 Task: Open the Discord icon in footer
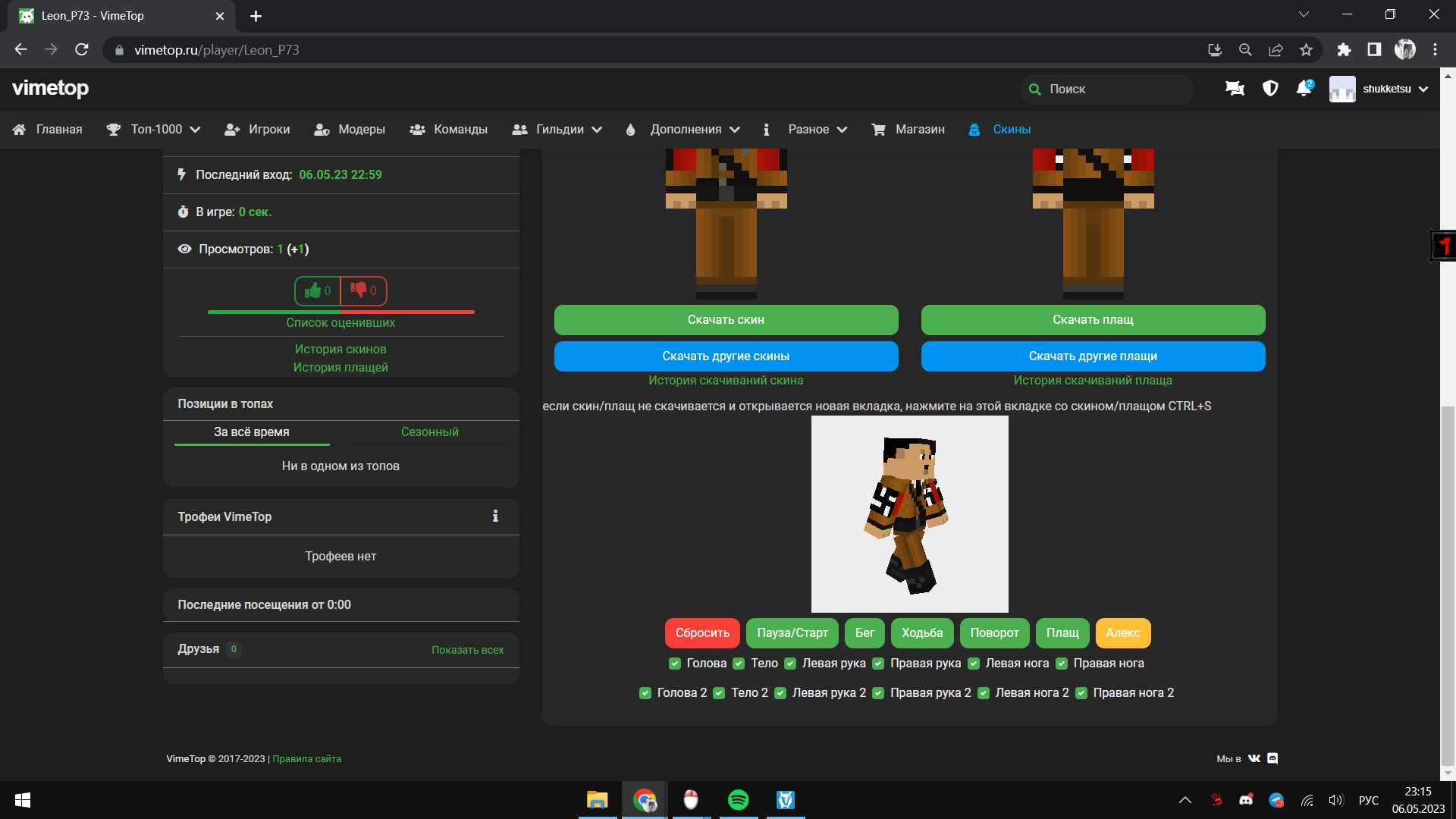(1273, 758)
